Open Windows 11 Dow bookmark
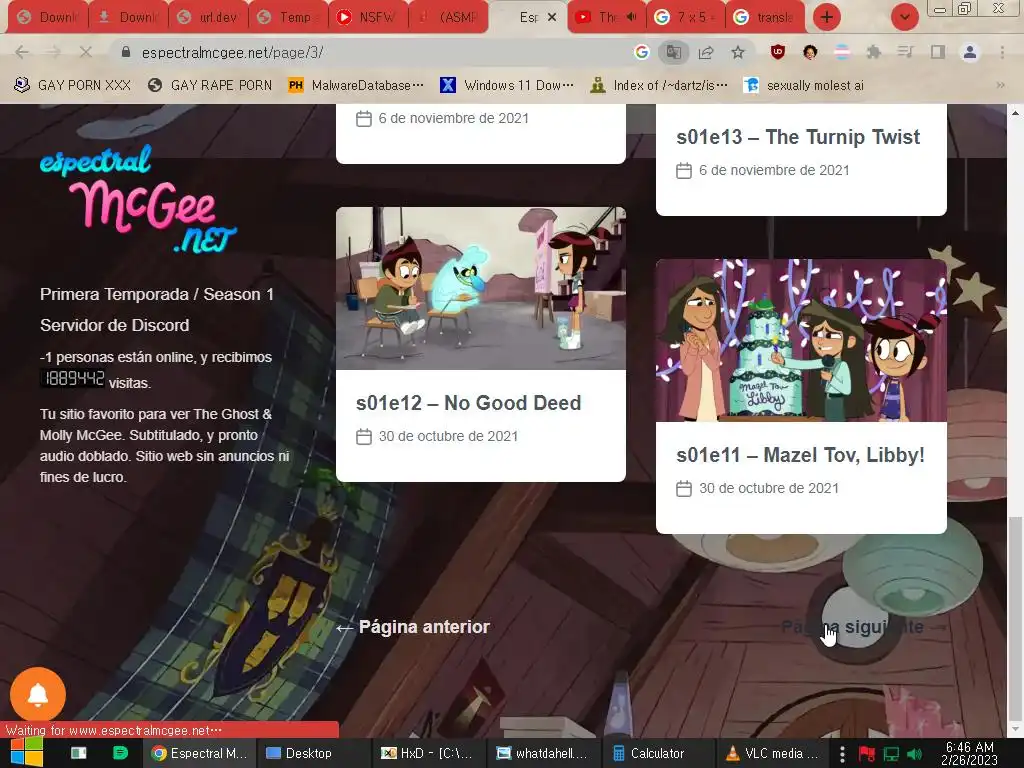 (507, 85)
